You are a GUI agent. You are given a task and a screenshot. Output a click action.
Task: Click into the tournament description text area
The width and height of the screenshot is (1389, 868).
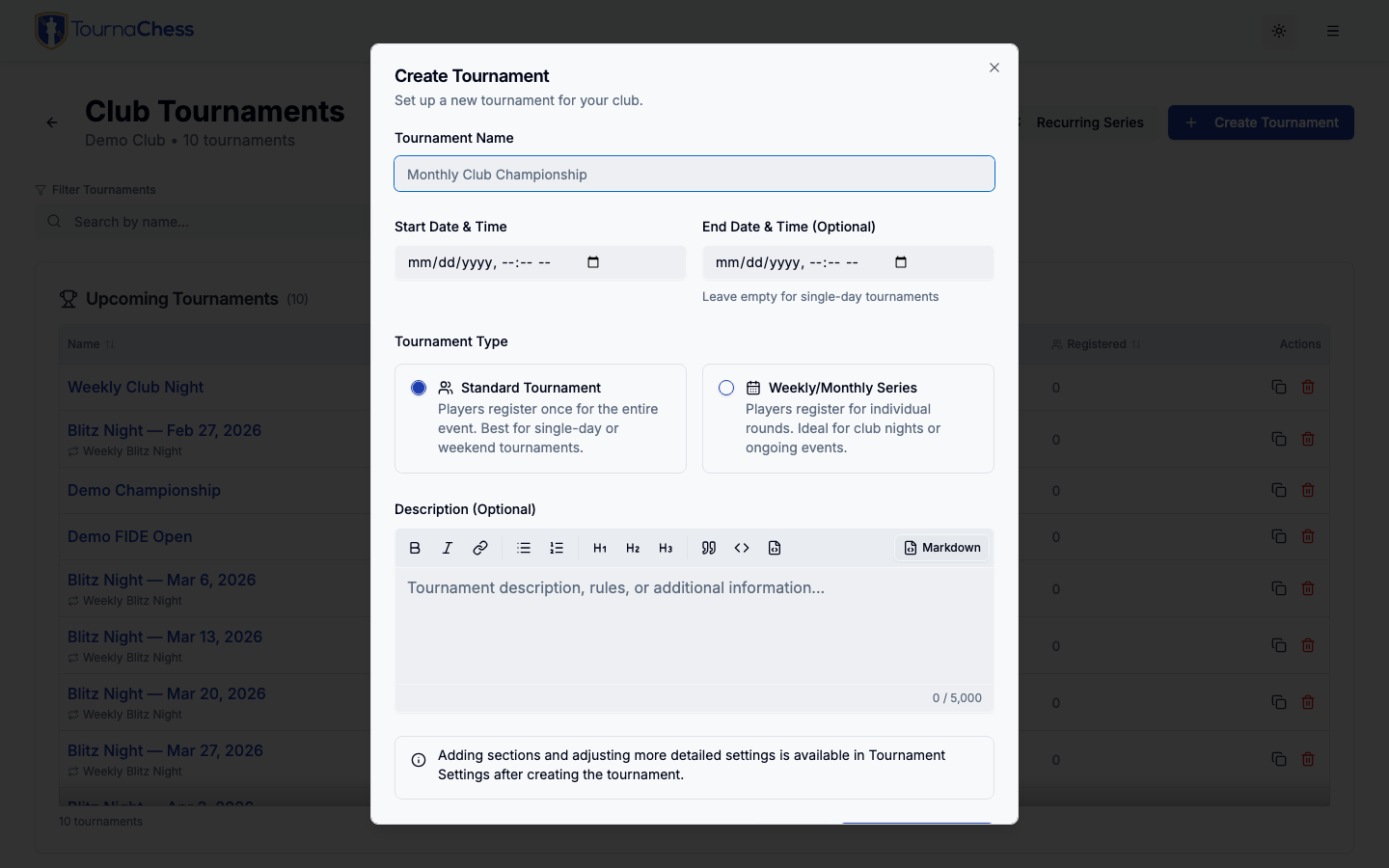pos(694,625)
